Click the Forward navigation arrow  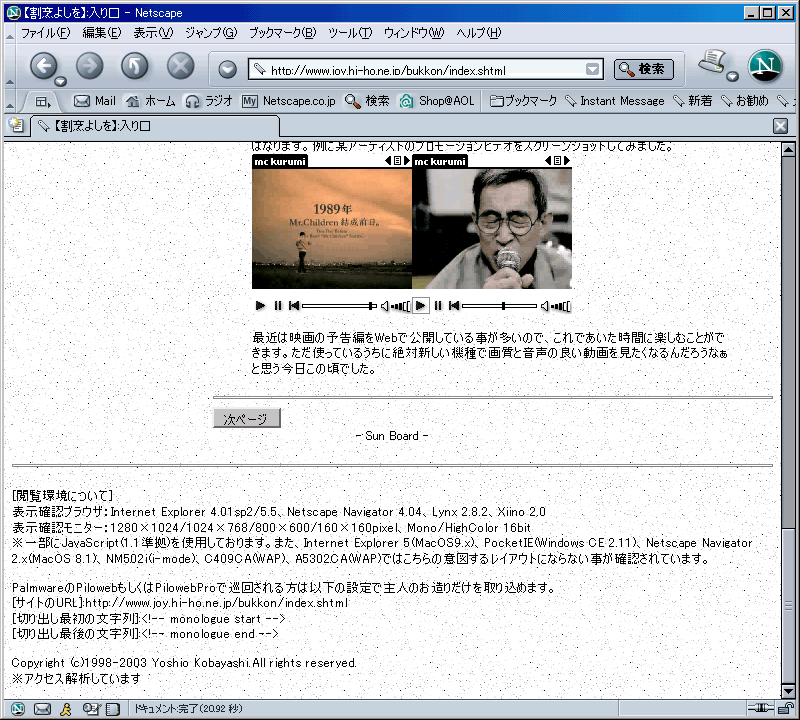(x=90, y=66)
